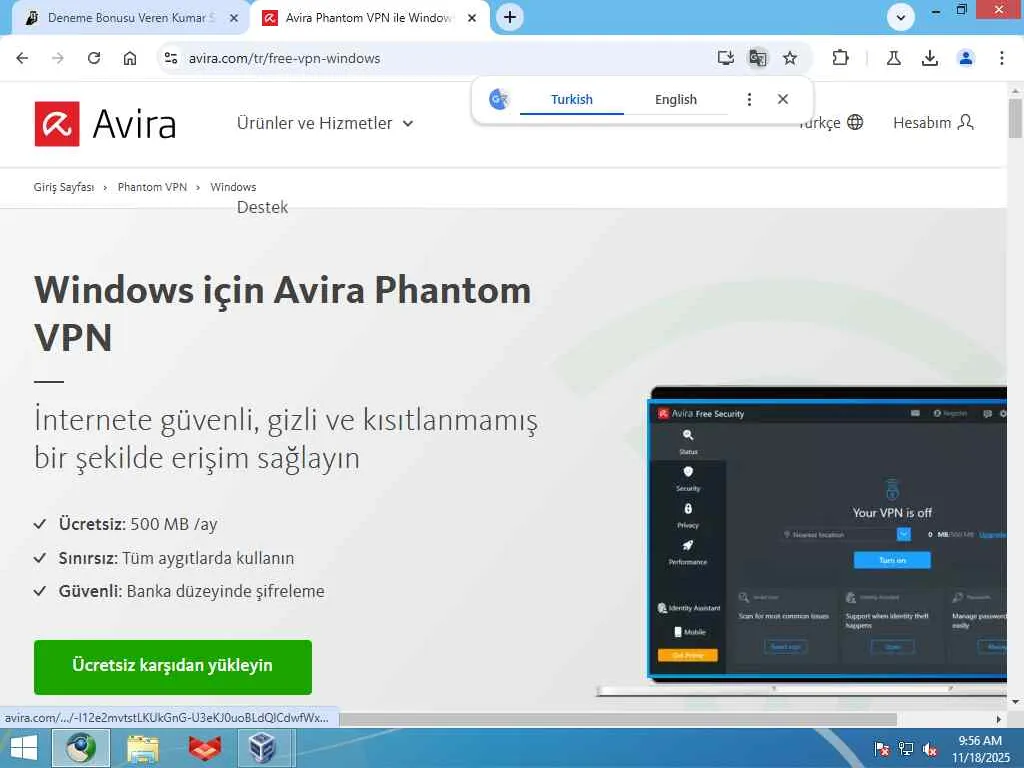Open Giriş Sayfası breadcrumb
The width and height of the screenshot is (1024, 768).
[64, 187]
